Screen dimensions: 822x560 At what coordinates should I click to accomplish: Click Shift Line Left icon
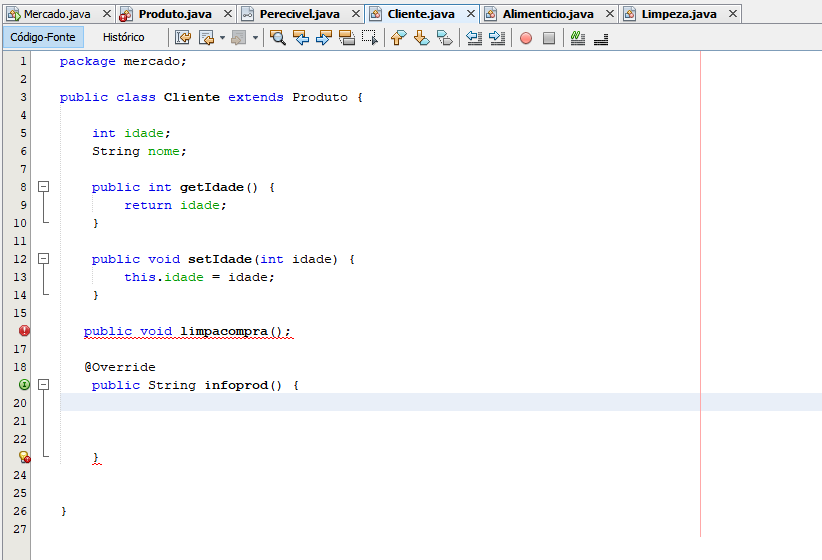pyautogui.click(x=474, y=38)
